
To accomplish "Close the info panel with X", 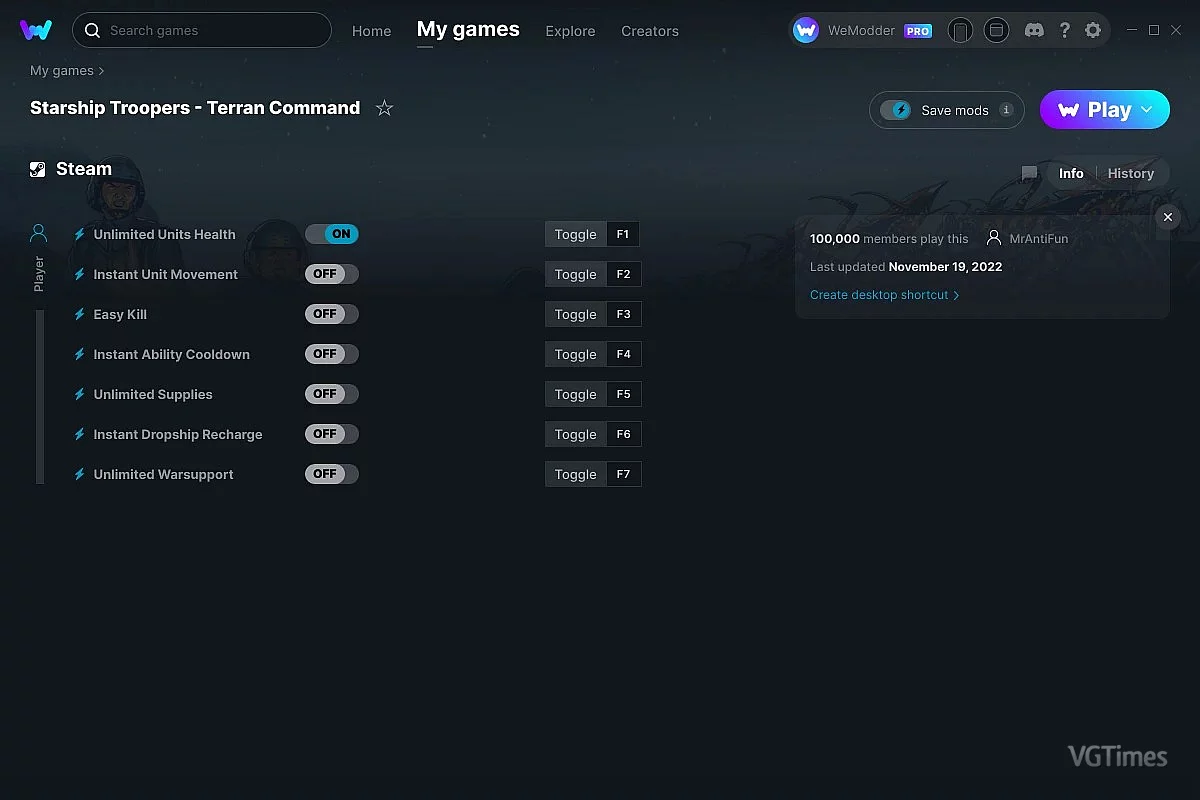I will tap(1168, 217).
